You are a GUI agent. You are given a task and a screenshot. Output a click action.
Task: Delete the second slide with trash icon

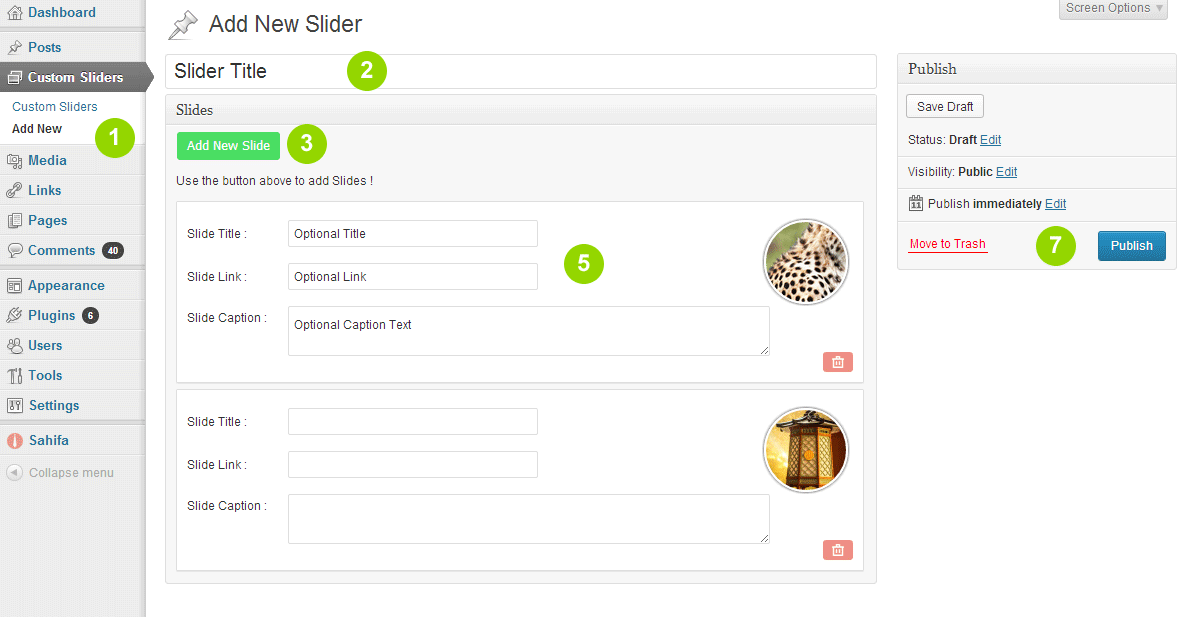[837, 550]
